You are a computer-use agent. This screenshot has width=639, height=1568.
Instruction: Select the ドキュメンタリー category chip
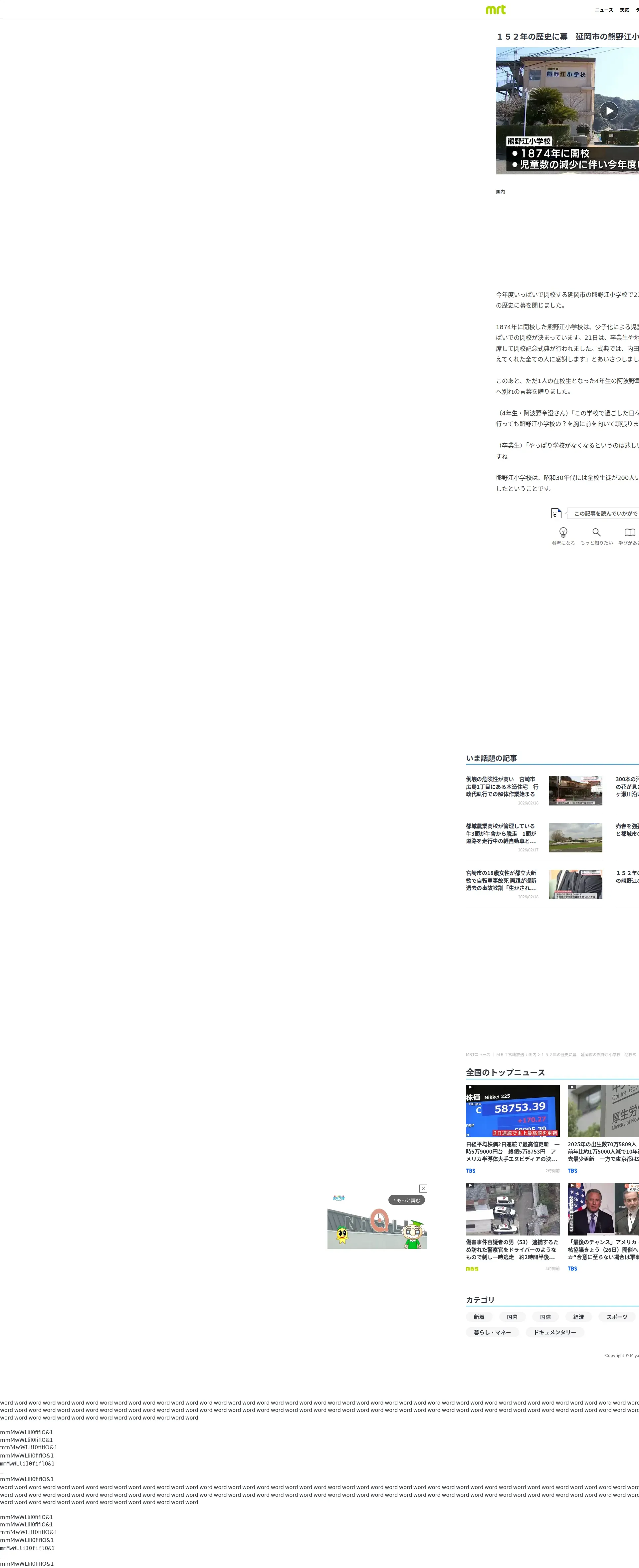554,1332
